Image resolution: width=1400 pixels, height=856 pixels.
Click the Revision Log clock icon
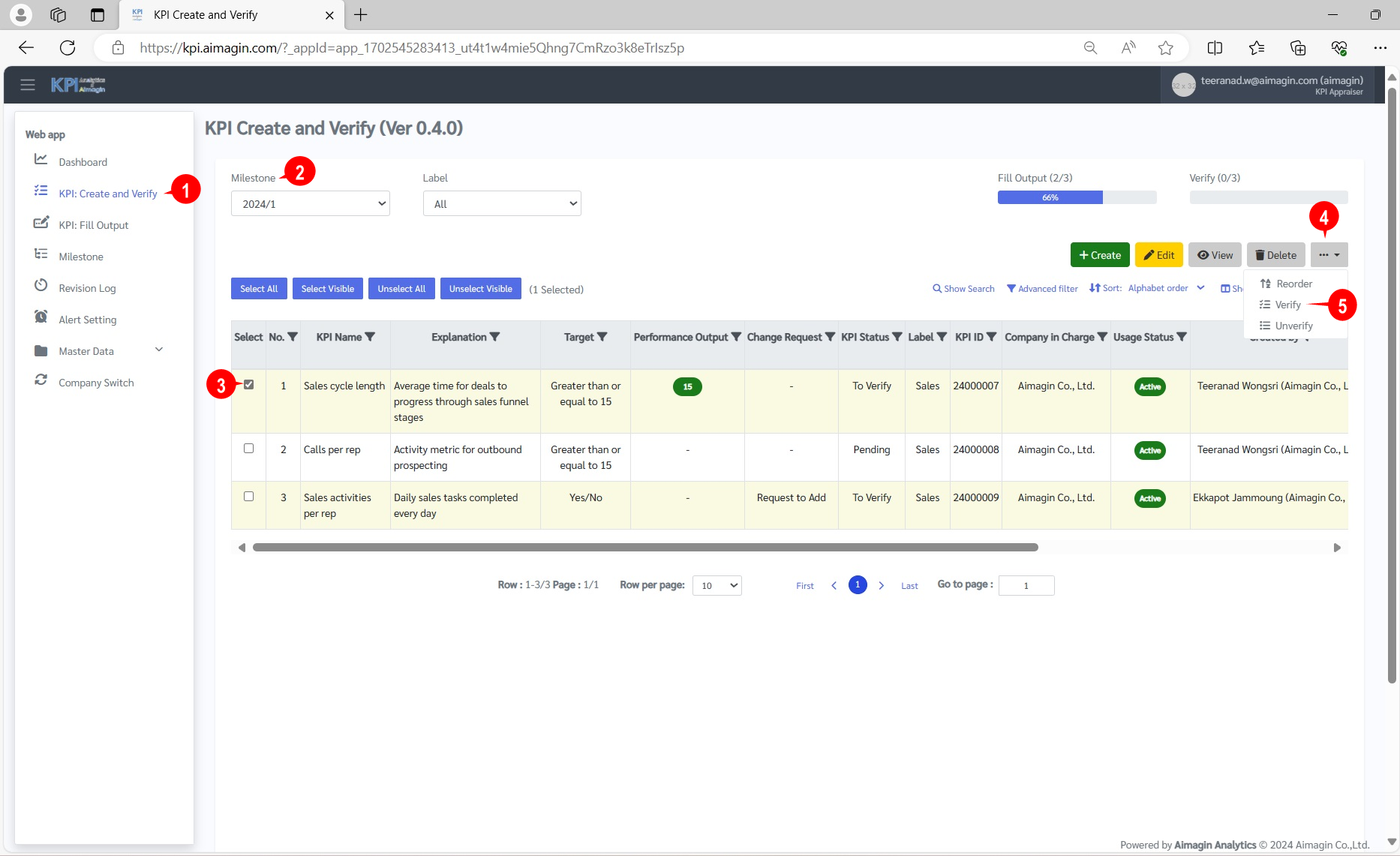(x=41, y=286)
